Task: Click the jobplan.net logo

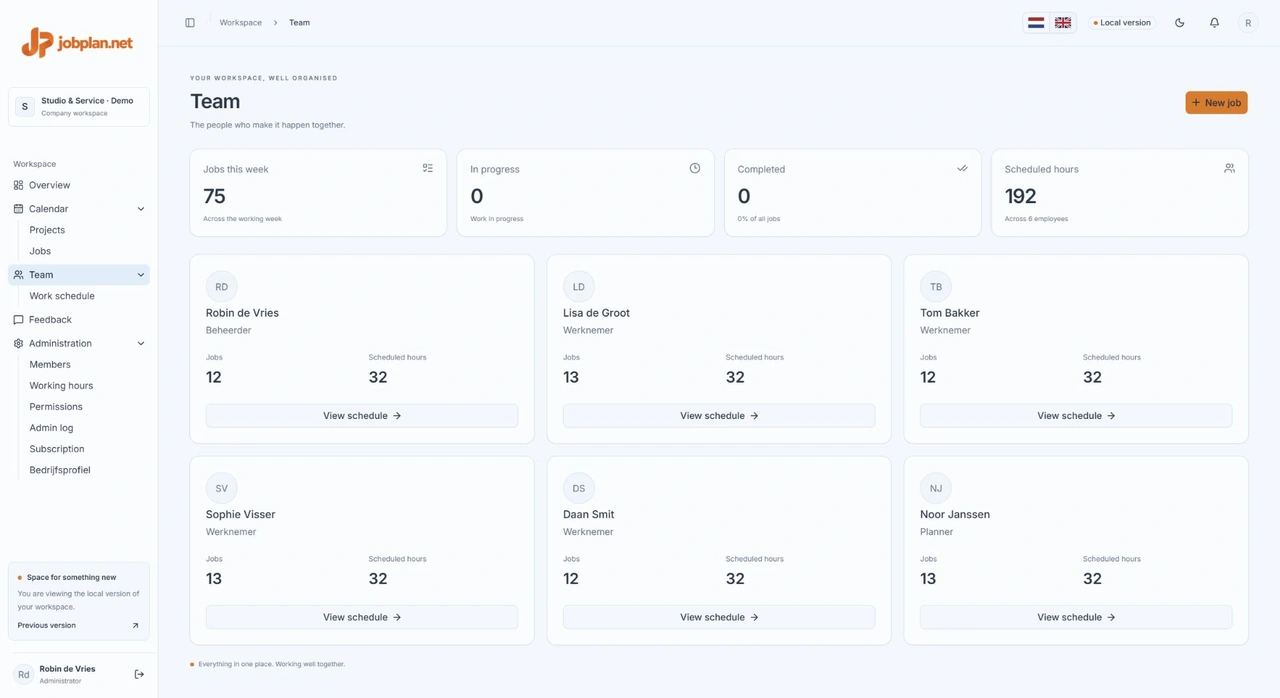Action: point(77,43)
